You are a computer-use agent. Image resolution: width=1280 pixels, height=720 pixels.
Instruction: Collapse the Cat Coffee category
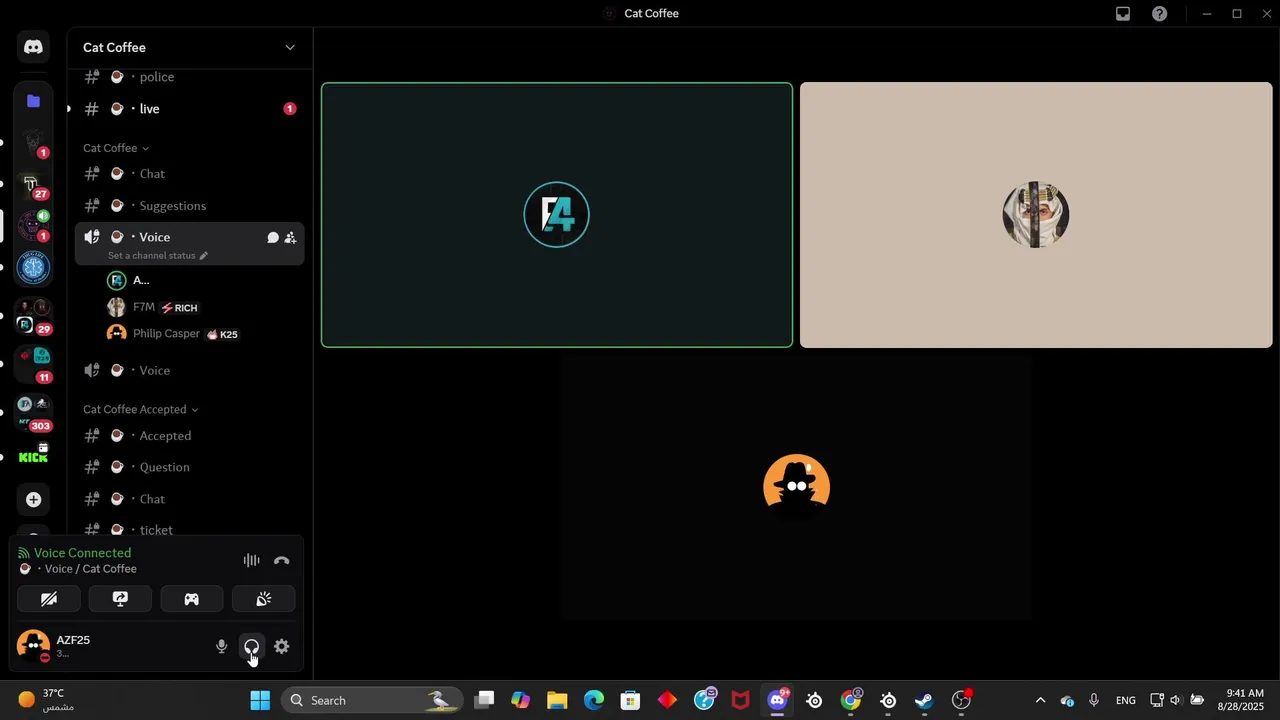click(x=116, y=148)
